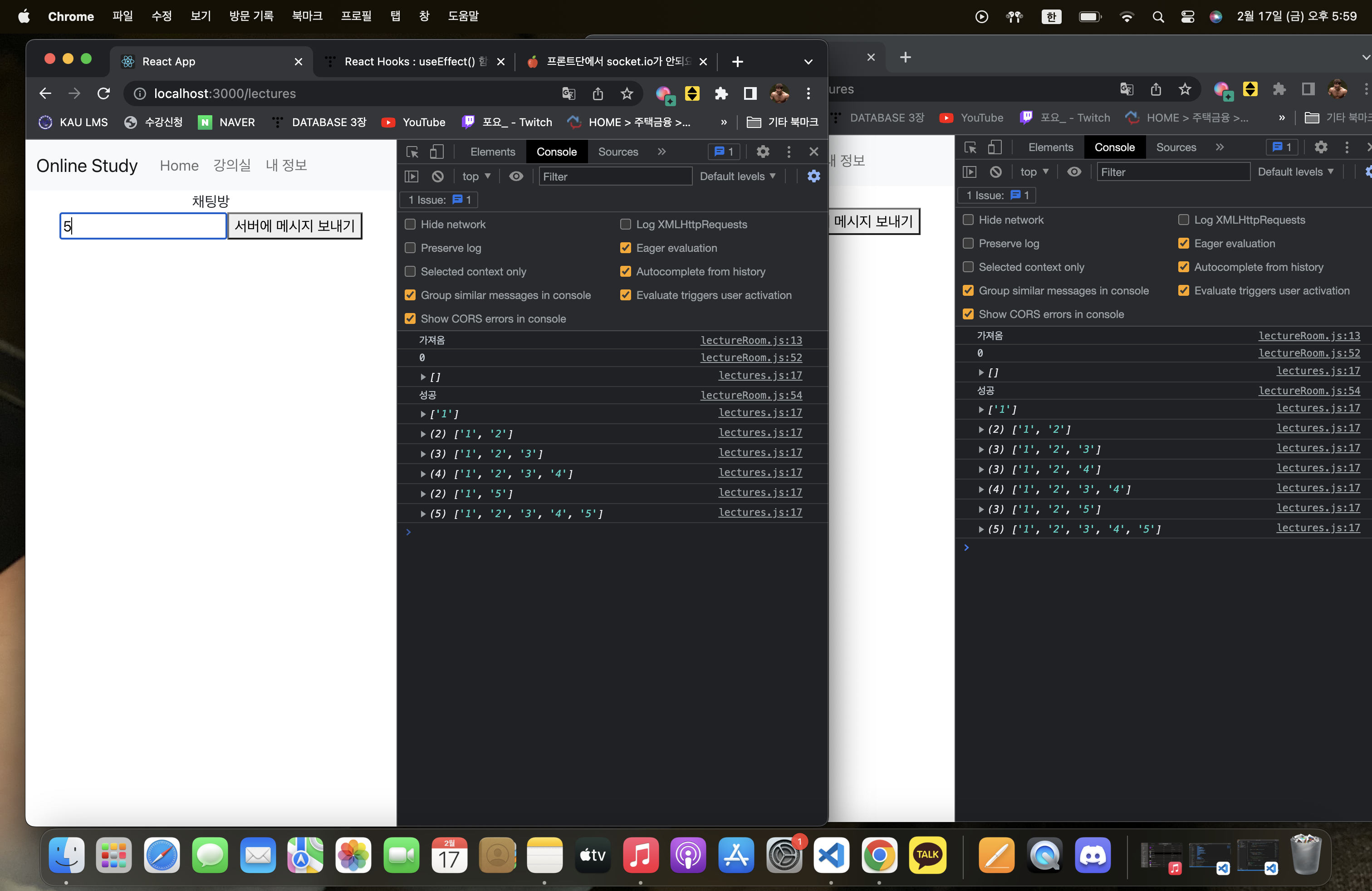1372x891 pixels.
Task: Click inspect element icon in background DevTools
Action: click(x=970, y=147)
